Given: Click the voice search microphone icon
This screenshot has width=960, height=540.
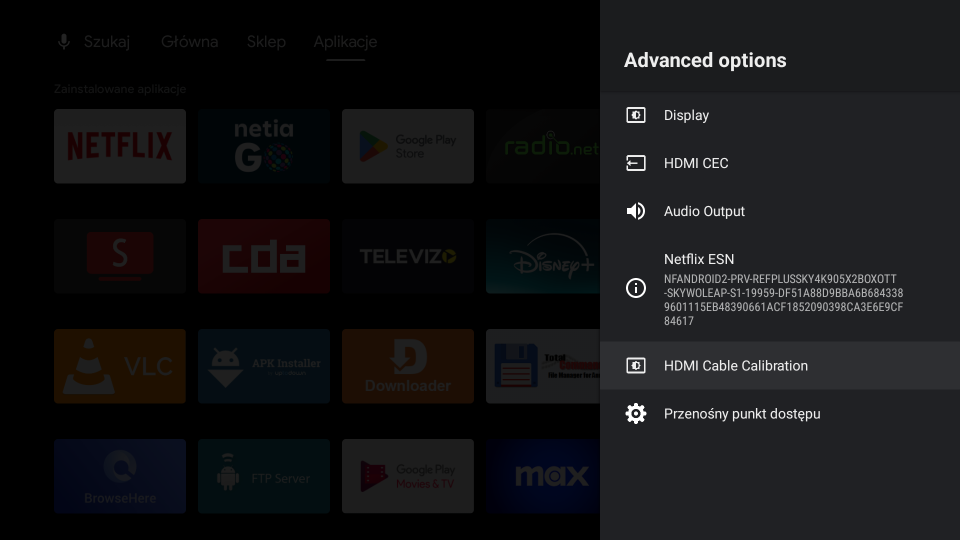Looking at the screenshot, I should 64,42.
